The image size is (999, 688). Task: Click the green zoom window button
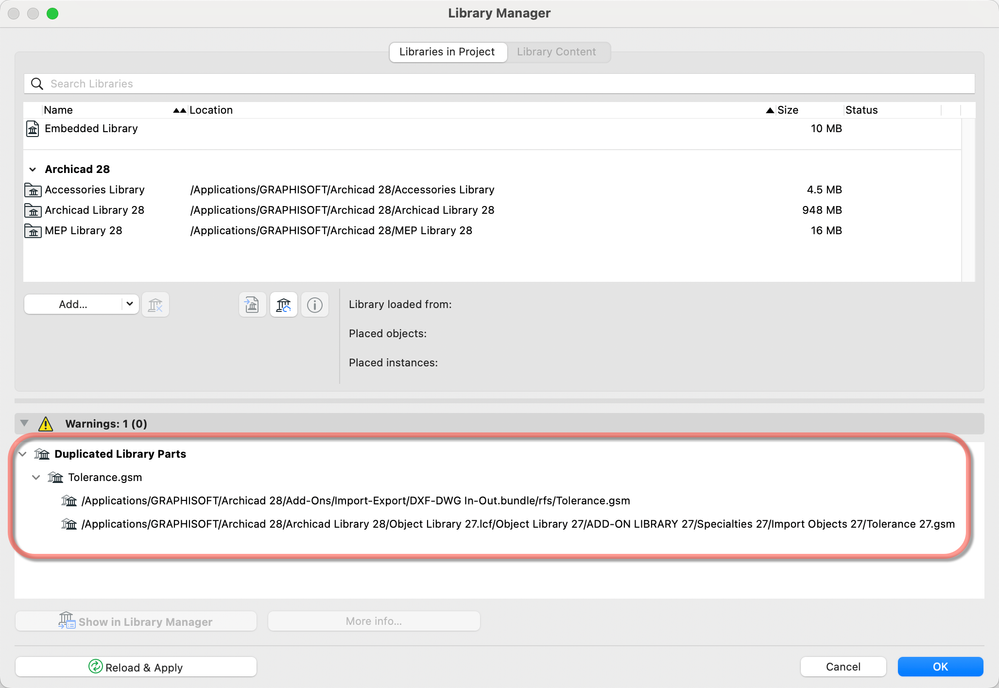[x=52, y=13]
